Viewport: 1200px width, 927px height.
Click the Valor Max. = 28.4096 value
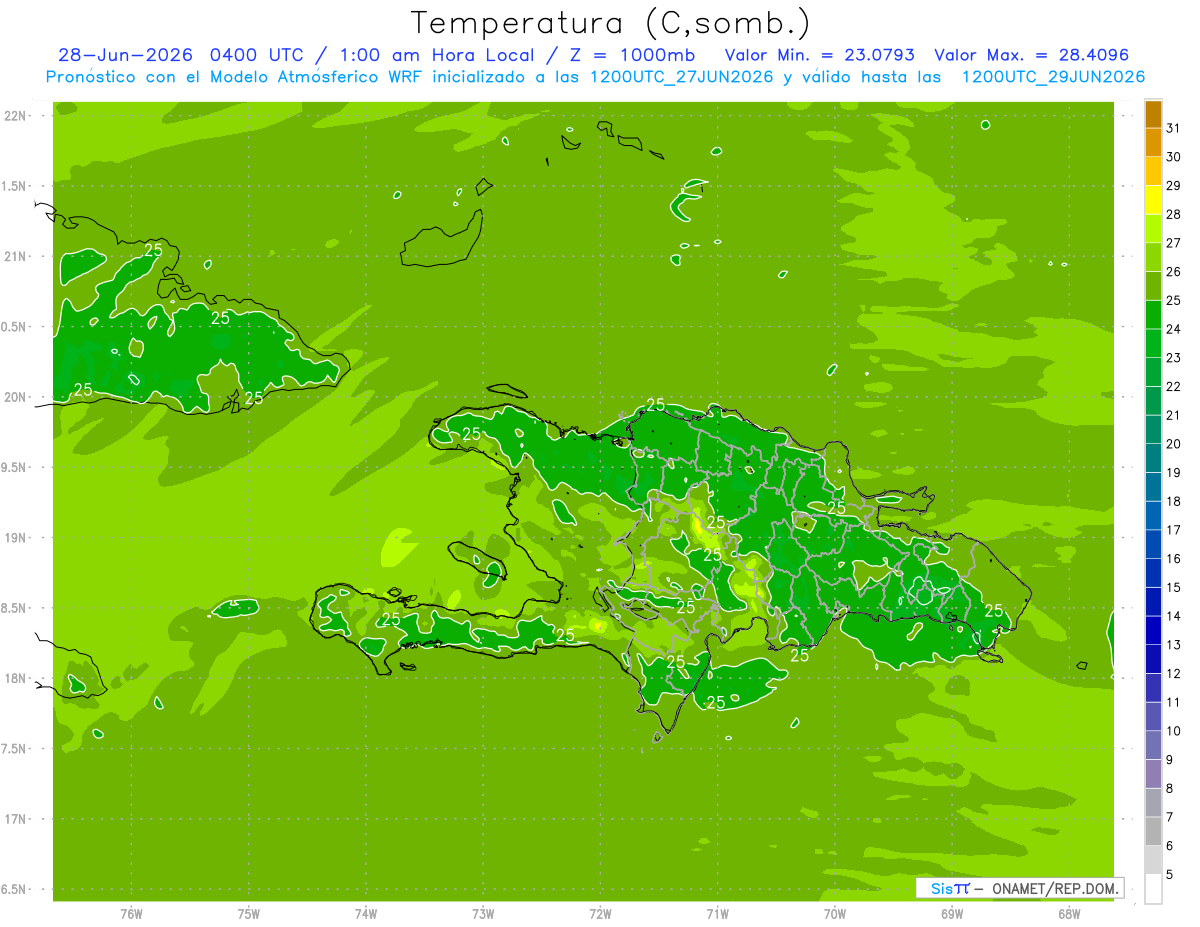1032,55
